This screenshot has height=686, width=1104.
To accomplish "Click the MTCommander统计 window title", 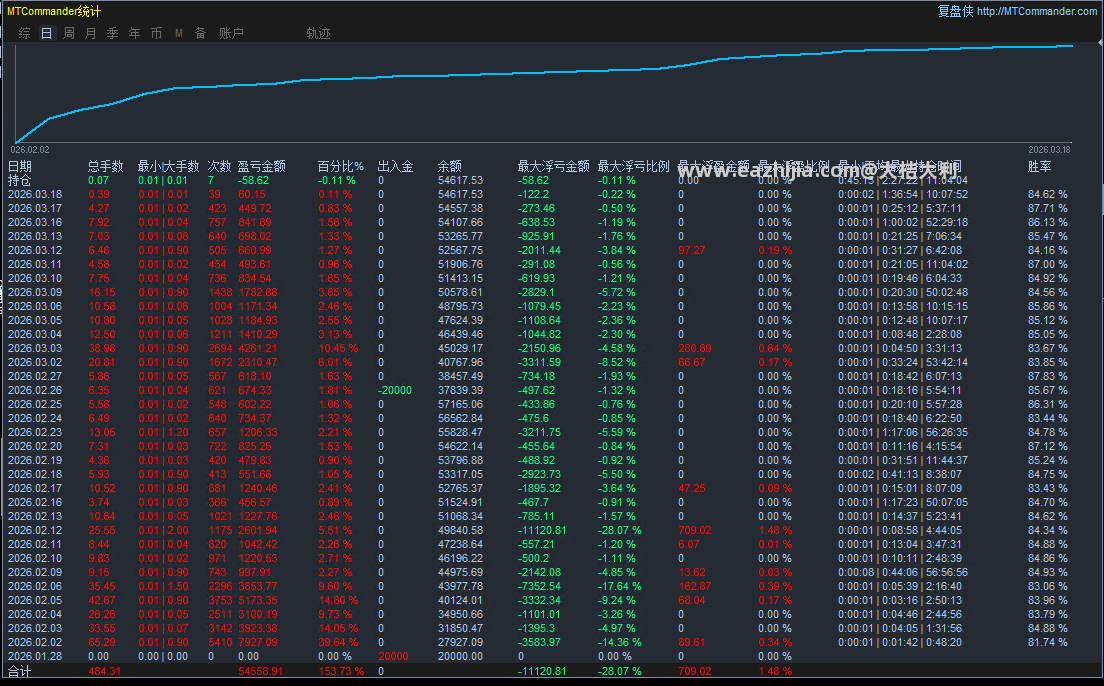I will (54, 11).
